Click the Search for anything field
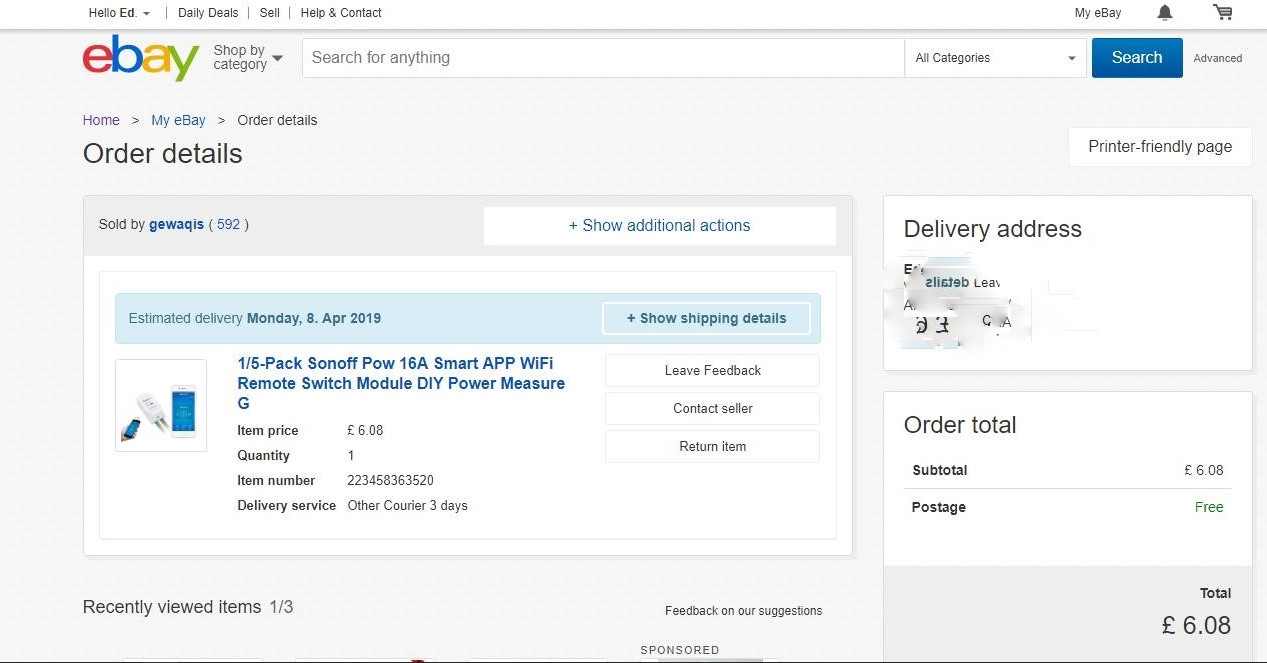1267x663 pixels. pos(603,58)
